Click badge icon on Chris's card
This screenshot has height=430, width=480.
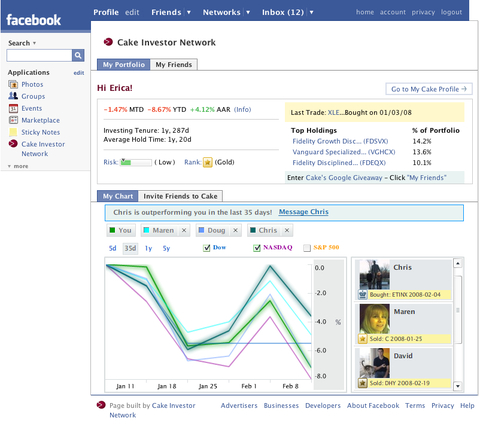362,295
